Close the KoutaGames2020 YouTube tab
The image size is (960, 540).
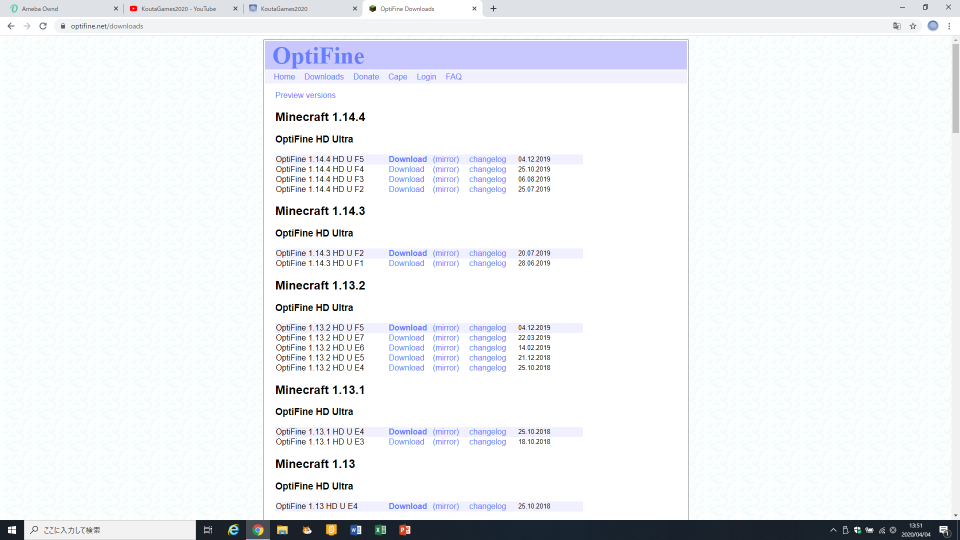[235, 9]
